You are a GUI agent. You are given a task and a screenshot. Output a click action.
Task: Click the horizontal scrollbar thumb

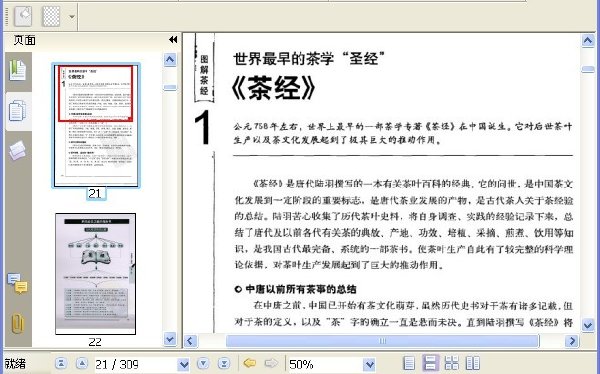pos(382,341)
